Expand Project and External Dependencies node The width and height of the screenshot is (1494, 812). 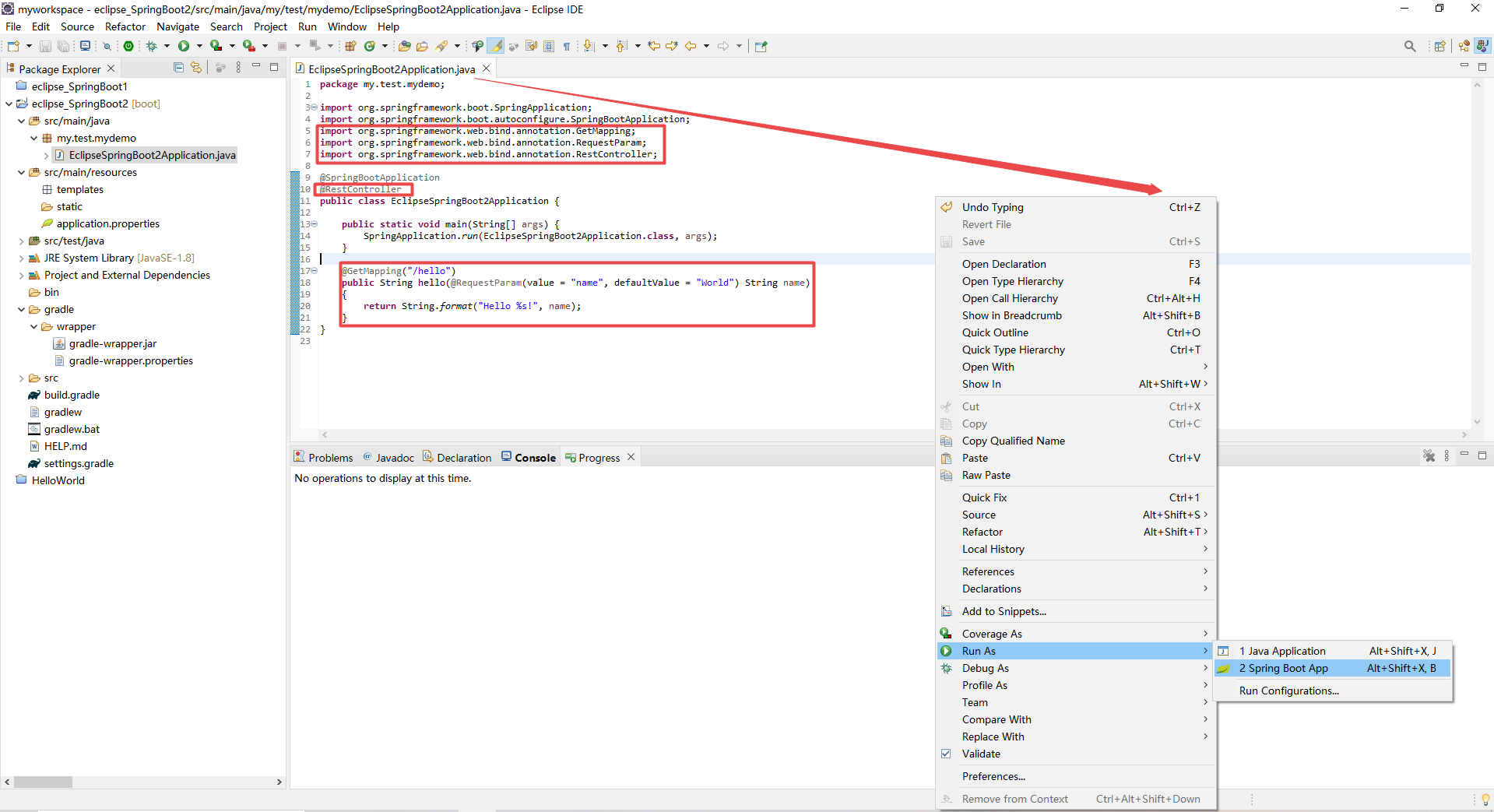point(21,275)
